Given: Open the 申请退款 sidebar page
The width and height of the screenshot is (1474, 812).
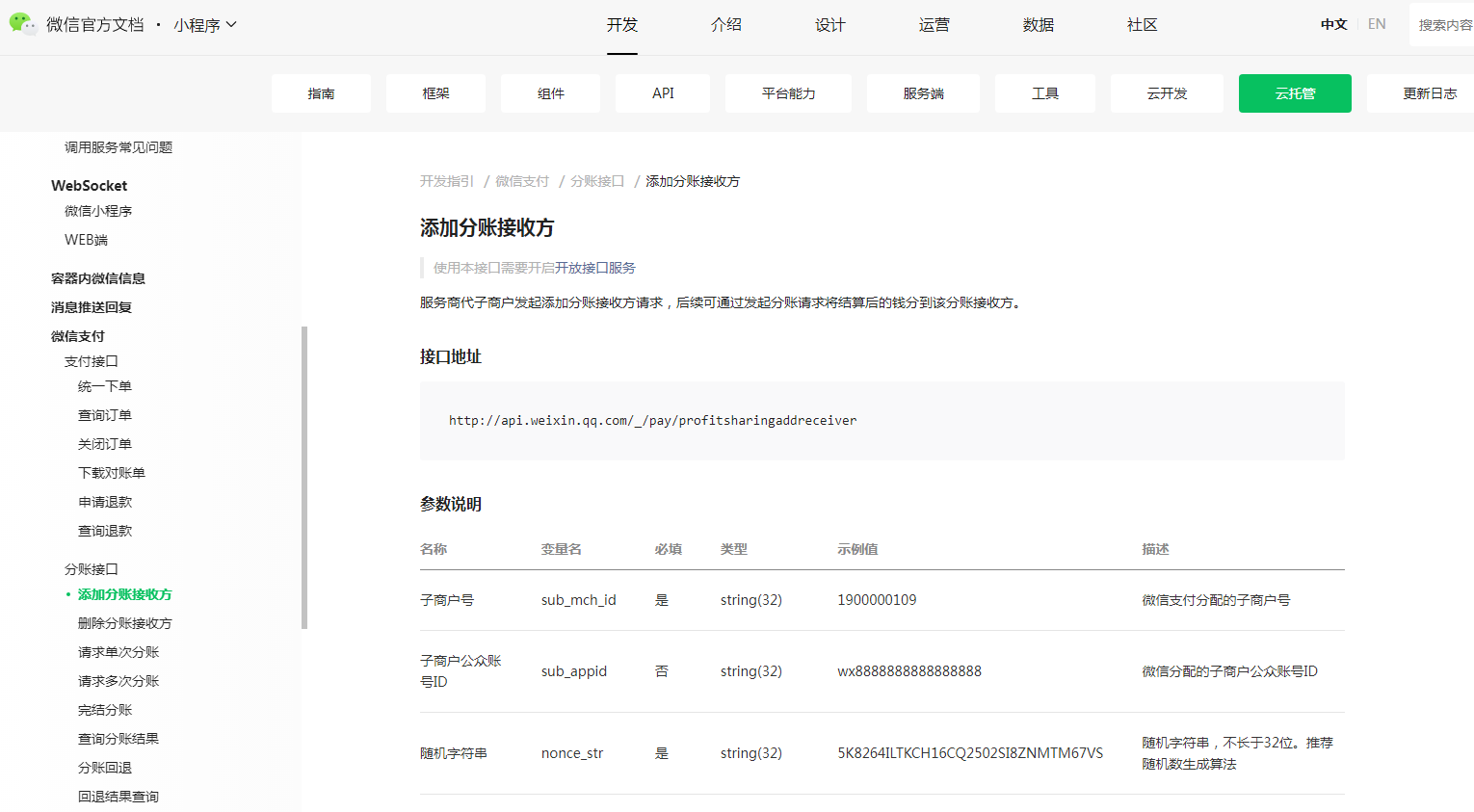Looking at the screenshot, I should point(105,502).
